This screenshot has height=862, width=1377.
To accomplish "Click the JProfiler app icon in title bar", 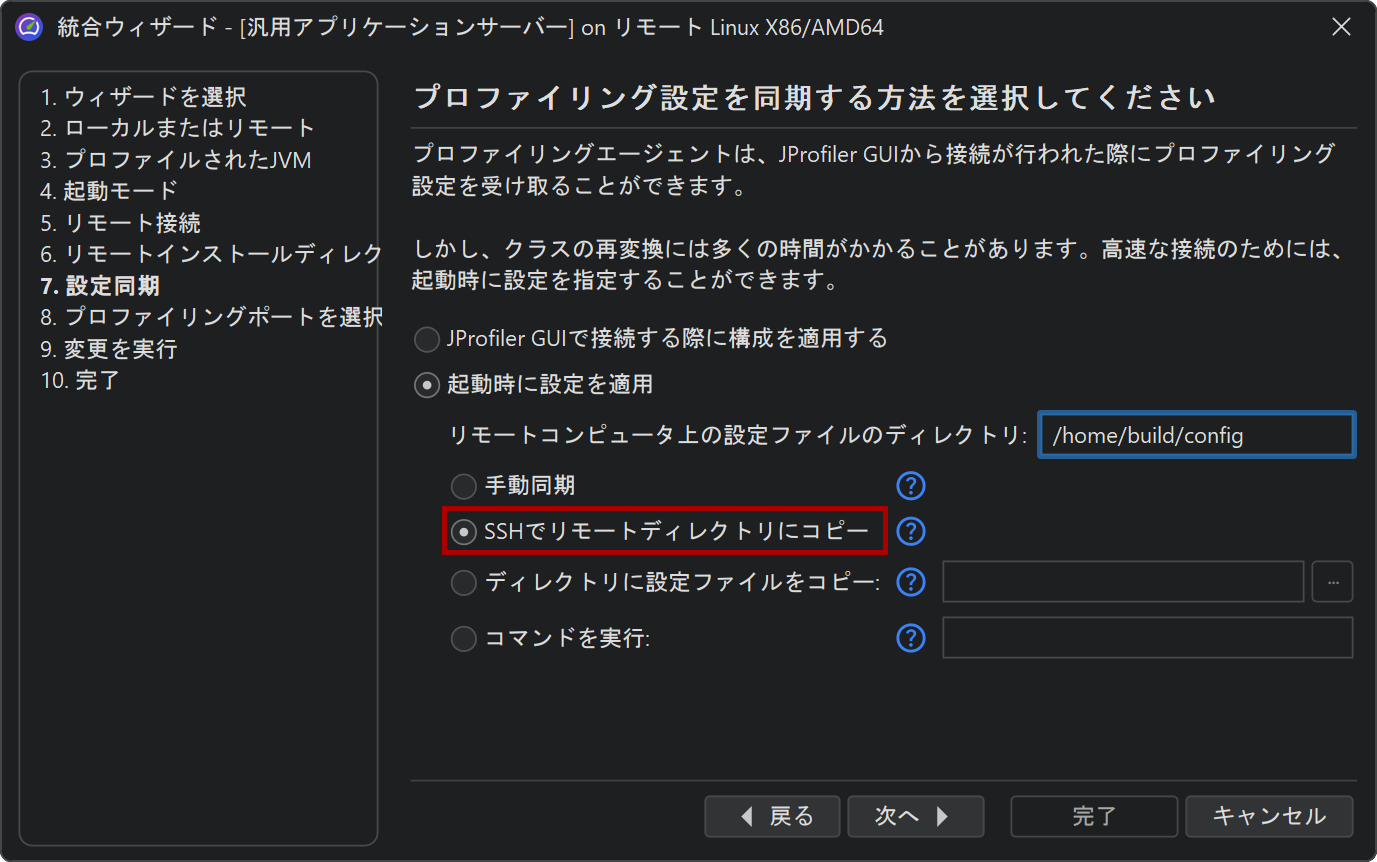I will (29, 27).
